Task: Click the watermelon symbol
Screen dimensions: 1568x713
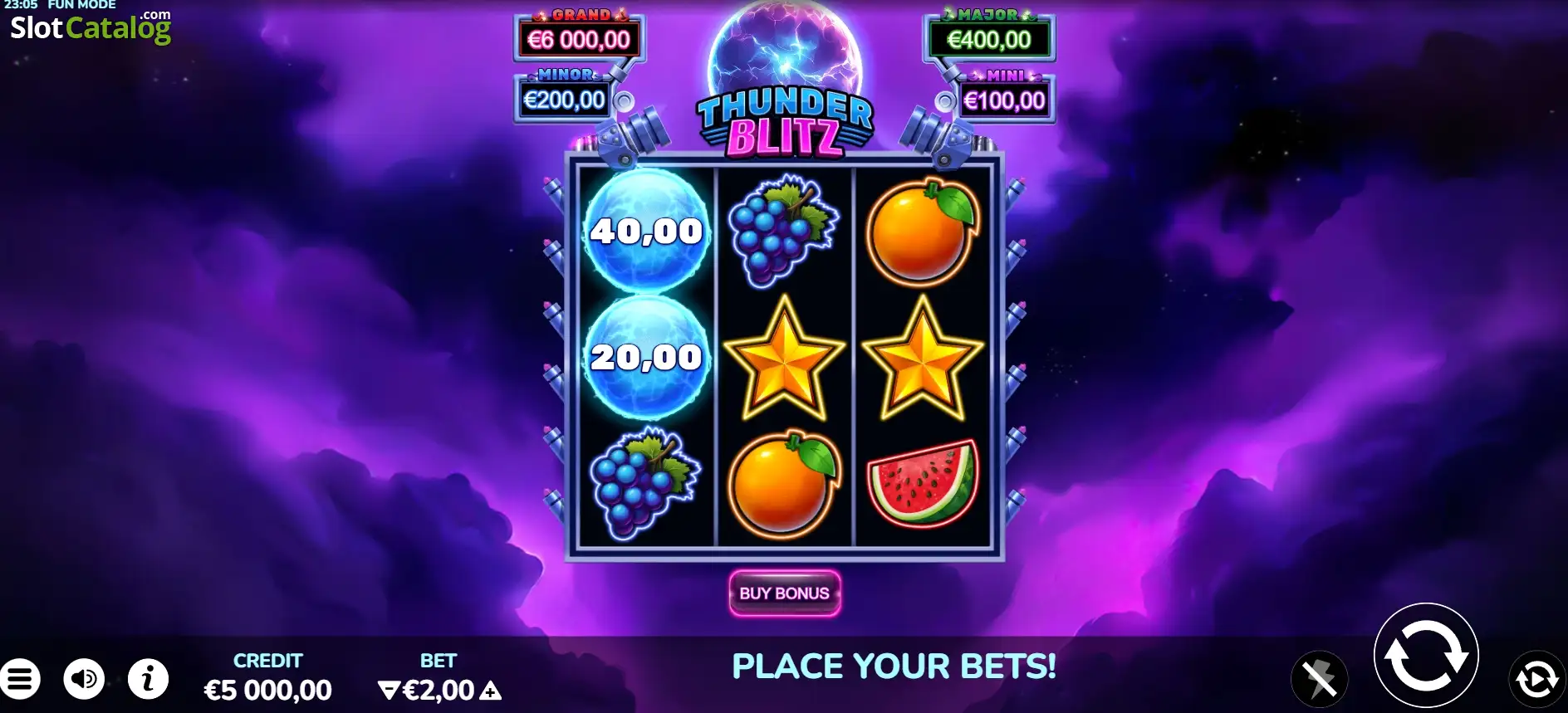Action: (923, 484)
